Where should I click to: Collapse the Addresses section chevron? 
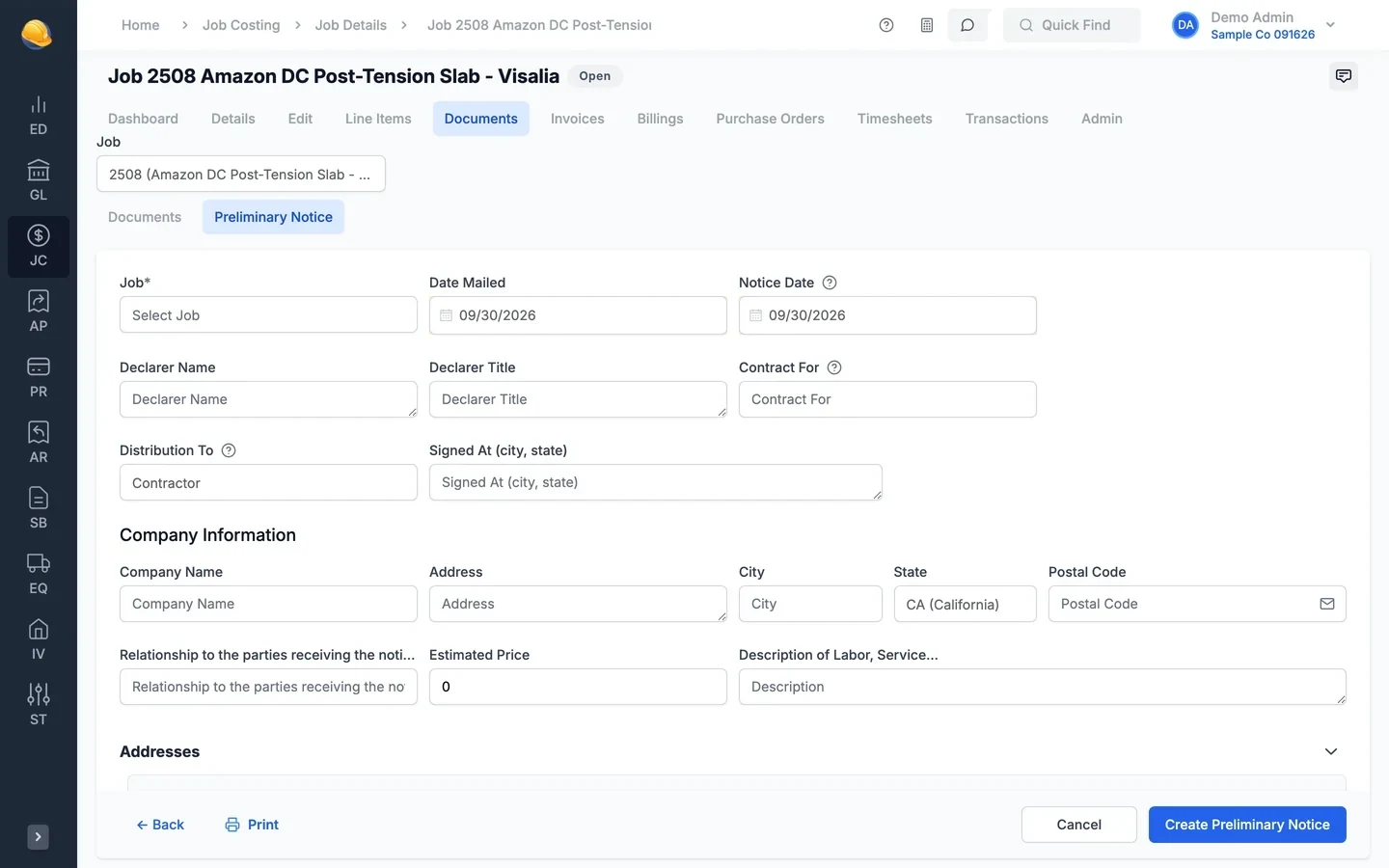point(1331,751)
